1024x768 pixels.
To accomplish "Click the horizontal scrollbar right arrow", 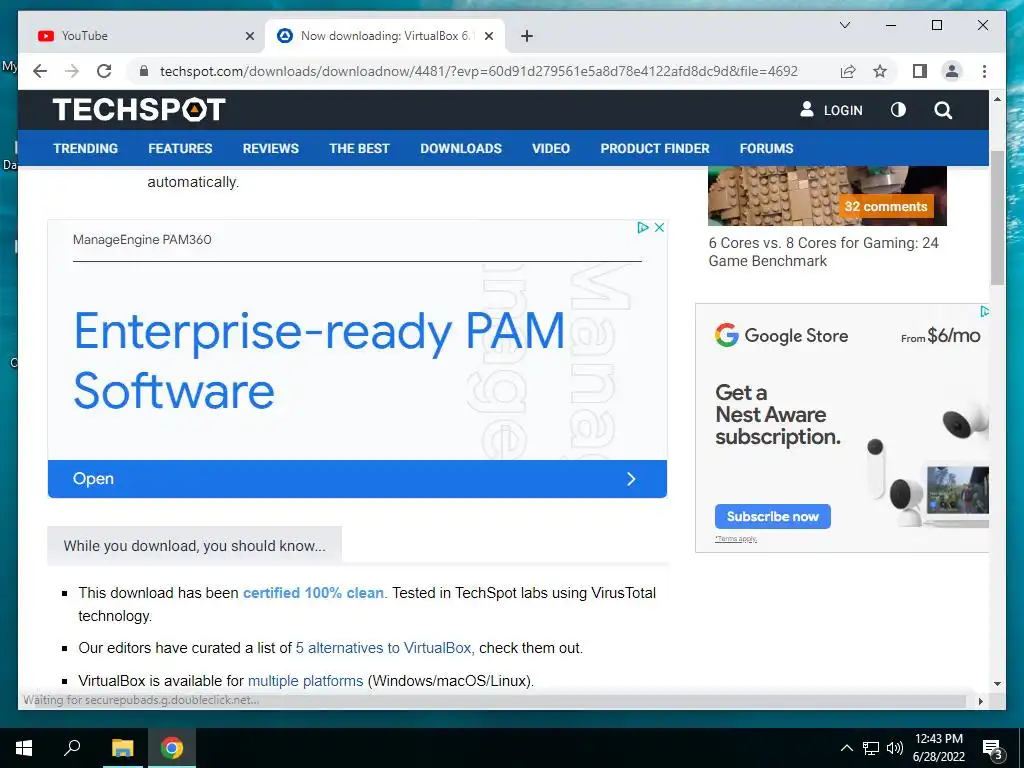I will pos(980,701).
